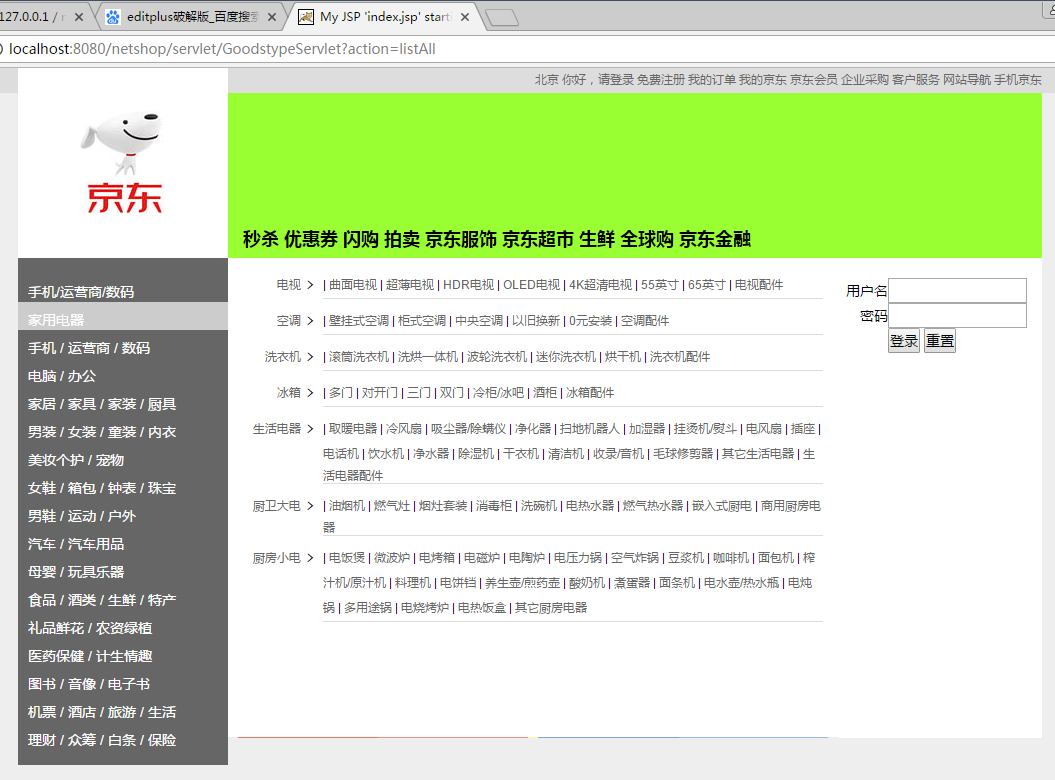Screen dimensions: 1055x780
Task: Open 理财 / 众筹 / 白条 / 保险 category
Action: [x=102, y=740]
